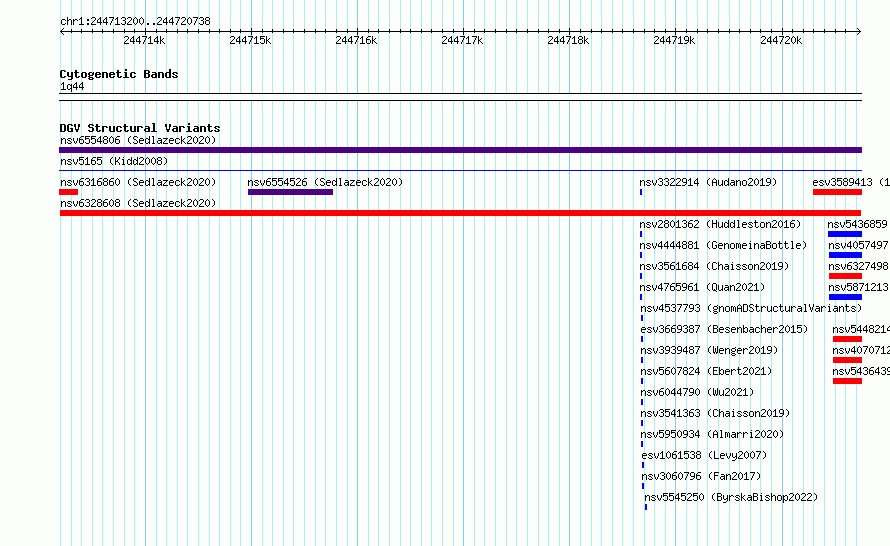Open the nsv4057497 variant label

click(x=859, y=245)
